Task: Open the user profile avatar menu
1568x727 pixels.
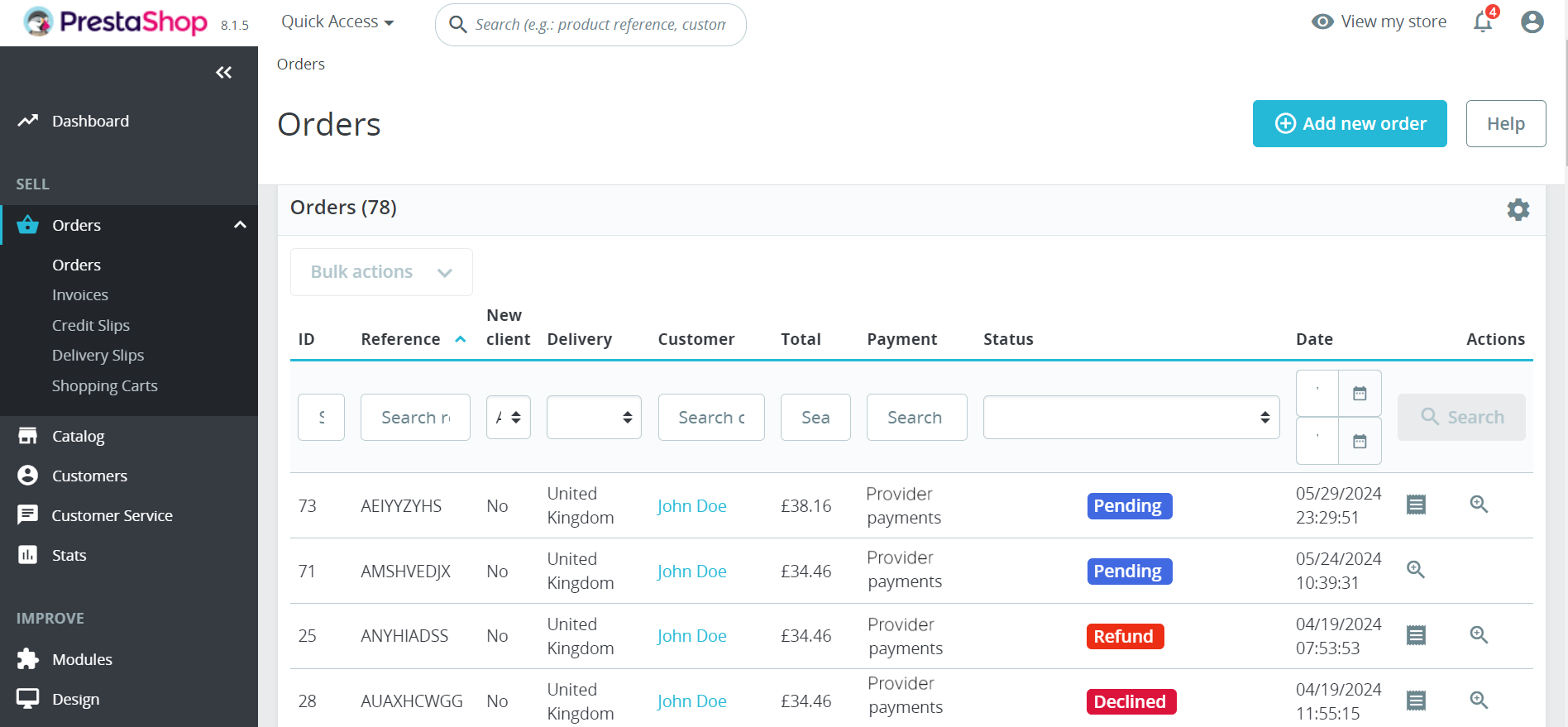Action: tap(1532, 22)
